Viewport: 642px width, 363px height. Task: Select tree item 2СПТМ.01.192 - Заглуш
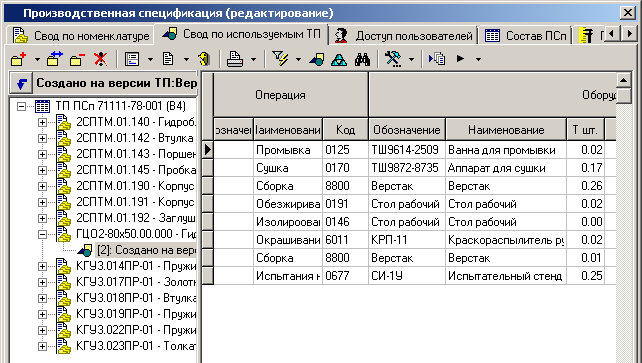pyautogui.click(x=136, y=218)
